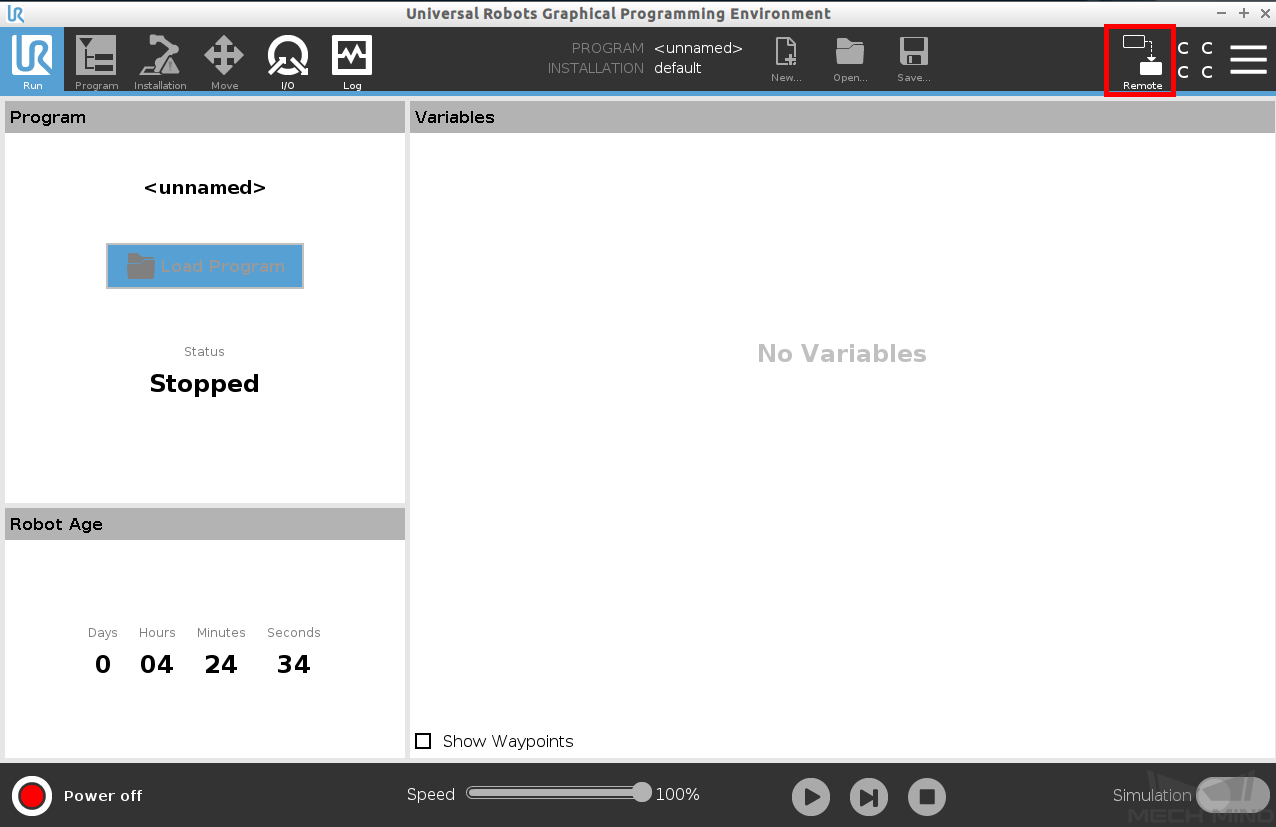This screenshot has width=1276, height=827.
Task: Click the Days value 0
Action: tap(103, 665)
